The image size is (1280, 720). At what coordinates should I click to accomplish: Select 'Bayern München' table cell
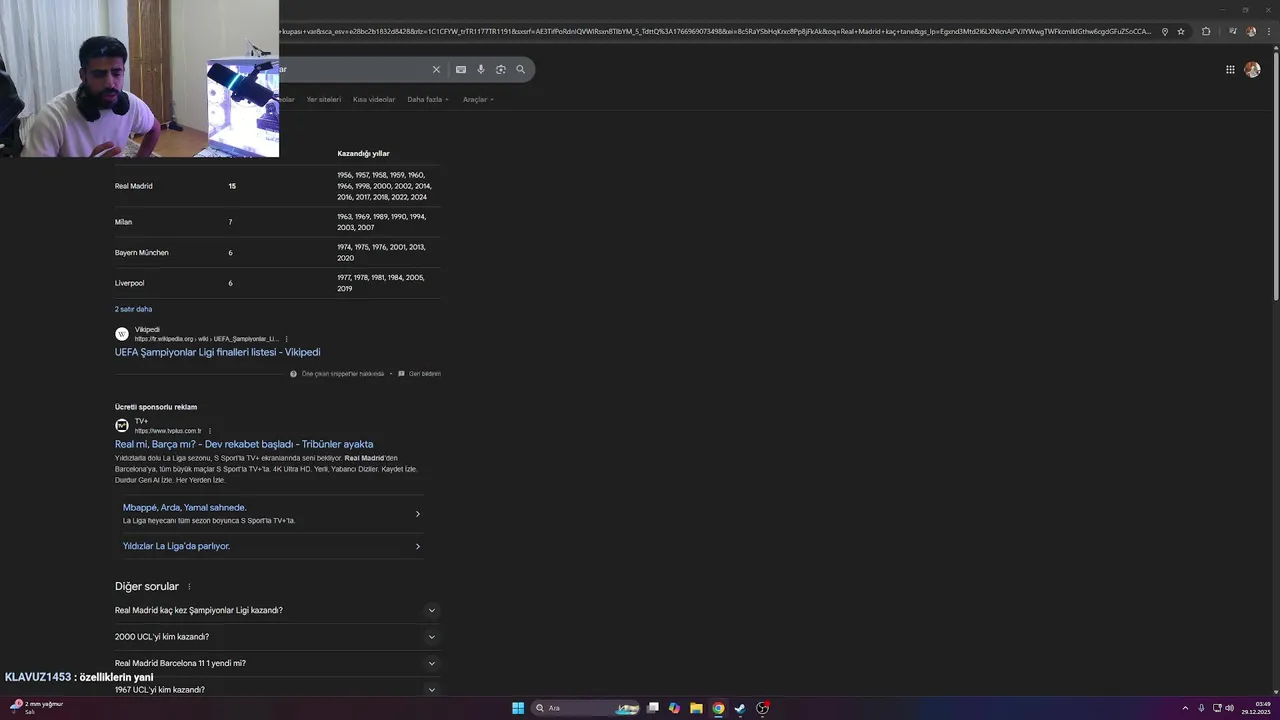click(x=141, y=253)
